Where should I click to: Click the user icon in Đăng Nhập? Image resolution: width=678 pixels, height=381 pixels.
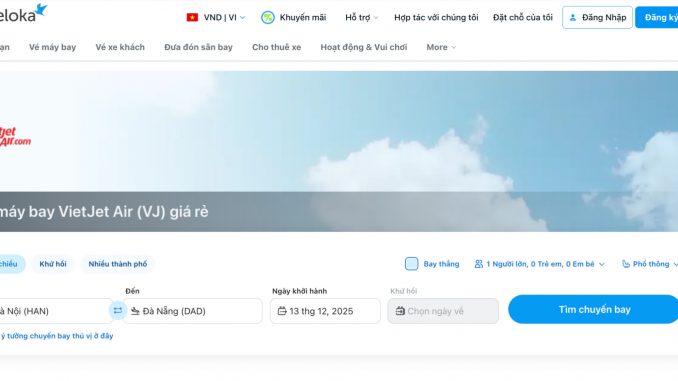(572, 18)
